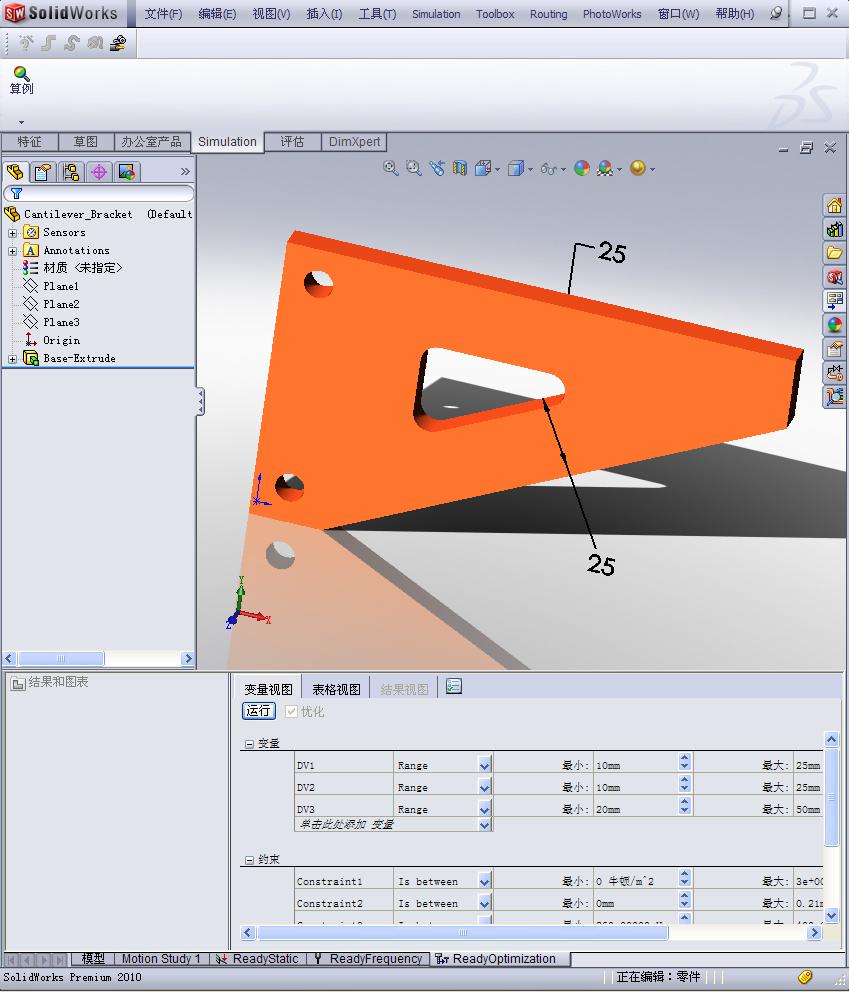Screen dimensions: 849x992
Task: Click the 运行 run button
Action: (x=259, y=711)
